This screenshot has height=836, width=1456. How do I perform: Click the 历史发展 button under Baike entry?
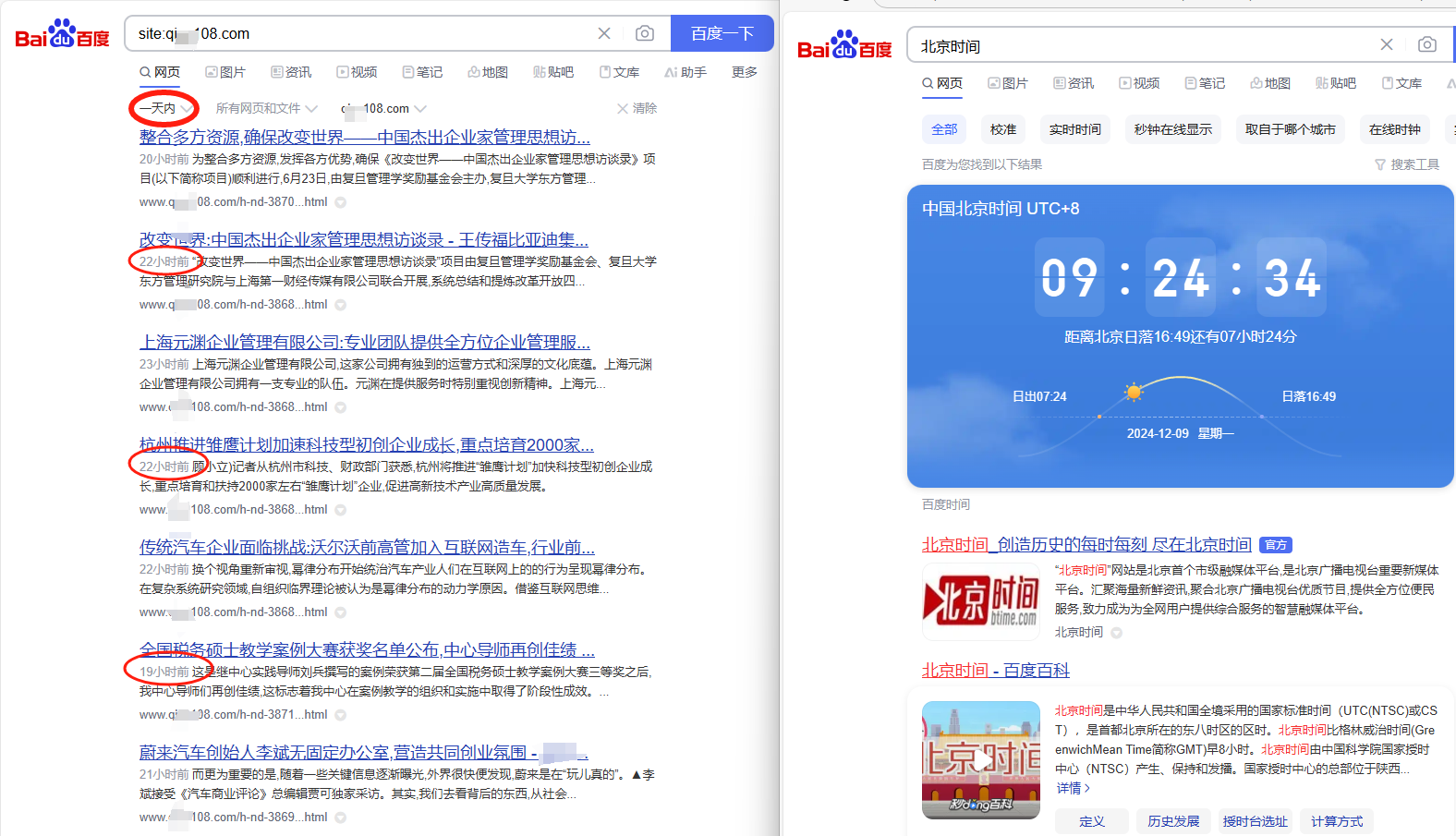click(1173, 821)
